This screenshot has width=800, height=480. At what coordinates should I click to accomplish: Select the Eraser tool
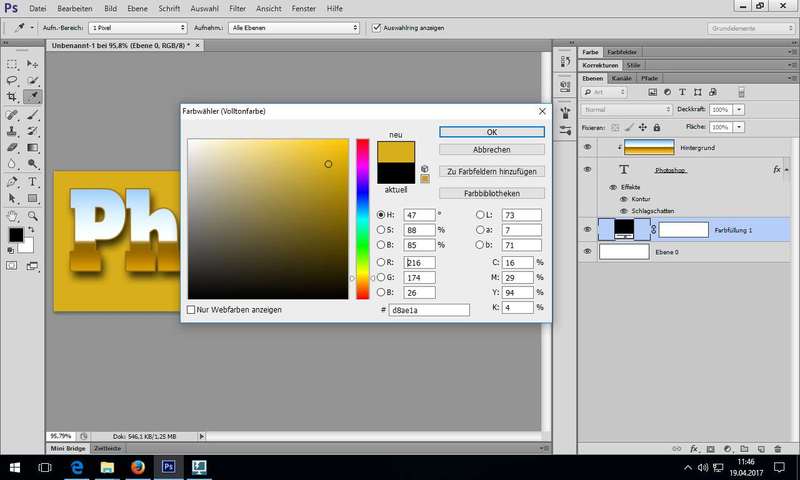pyautogui.click(x=13, y=148)
